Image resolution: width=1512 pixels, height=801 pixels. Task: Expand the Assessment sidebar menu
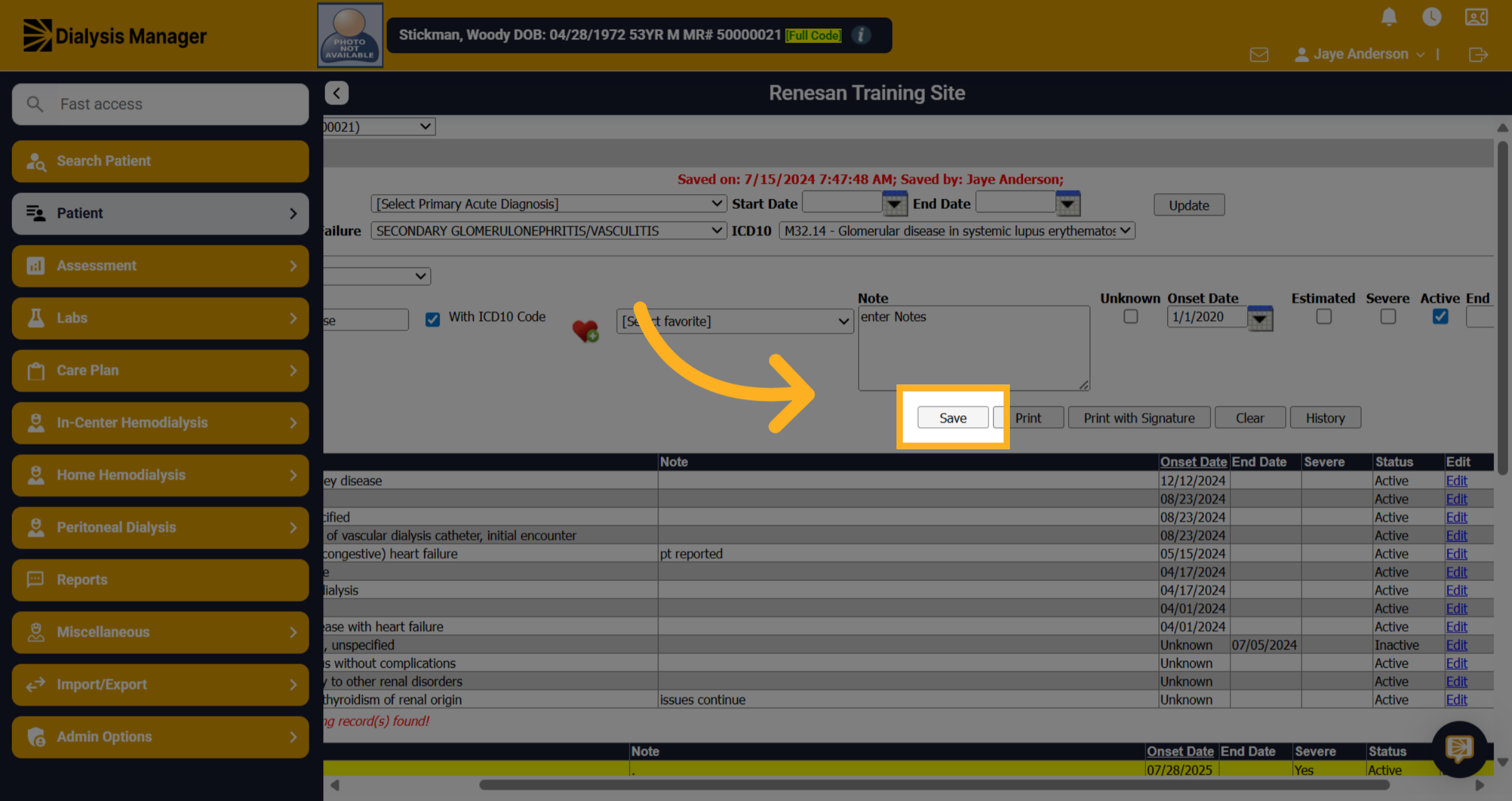tap(160, 266)
